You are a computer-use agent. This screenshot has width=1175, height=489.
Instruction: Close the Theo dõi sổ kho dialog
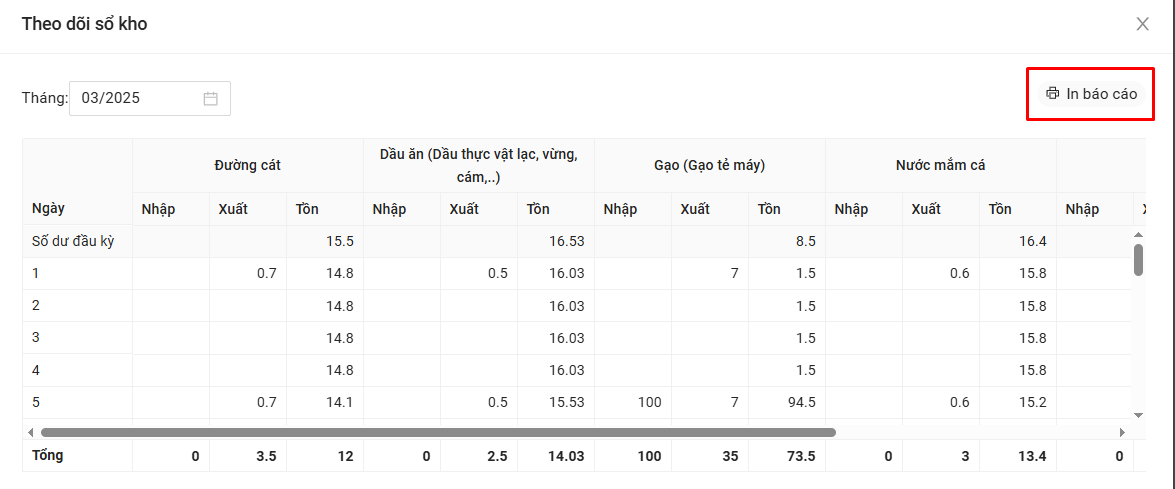(x=1142, y=24)
